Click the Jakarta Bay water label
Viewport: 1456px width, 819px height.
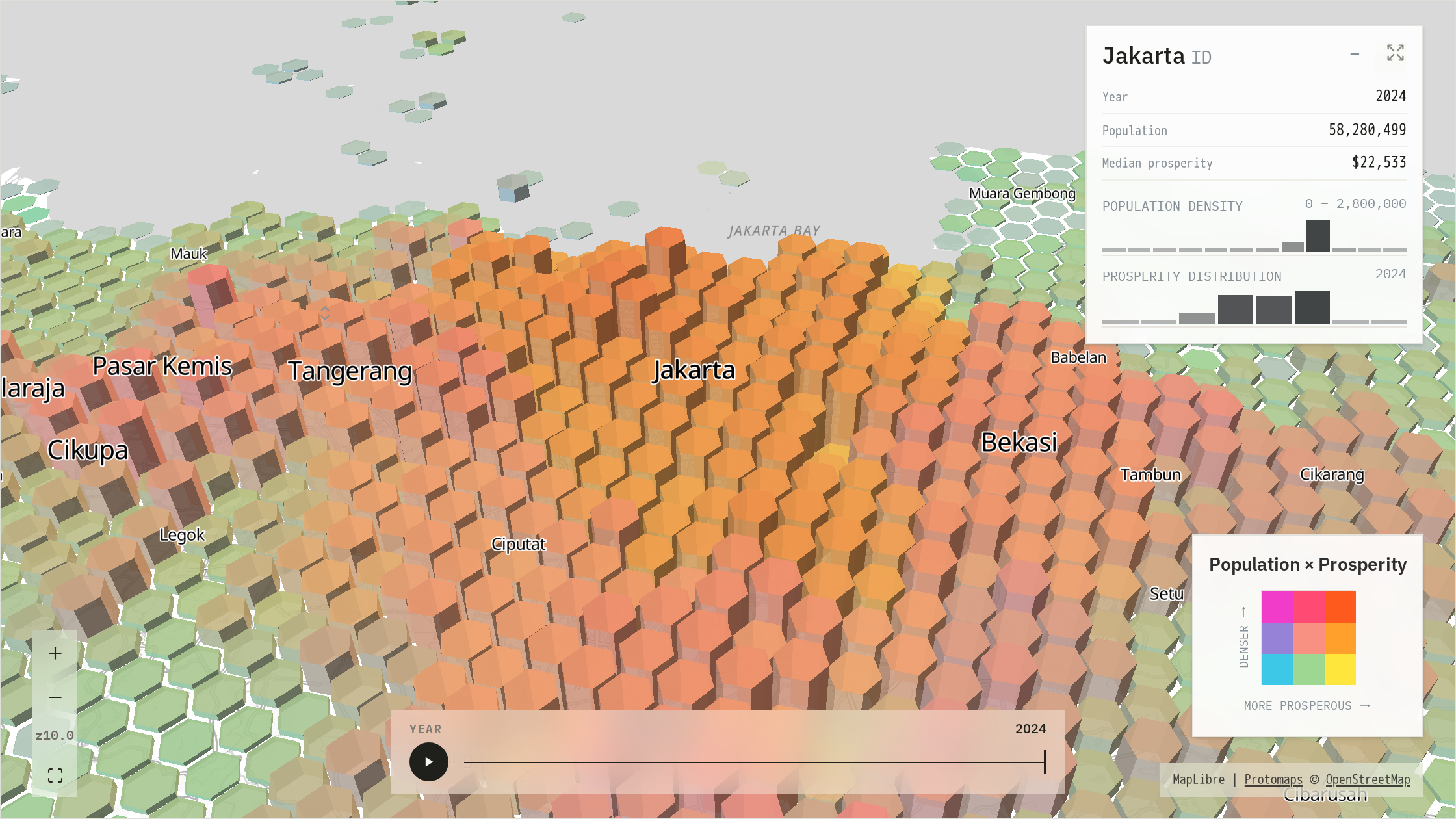[773, 231]
